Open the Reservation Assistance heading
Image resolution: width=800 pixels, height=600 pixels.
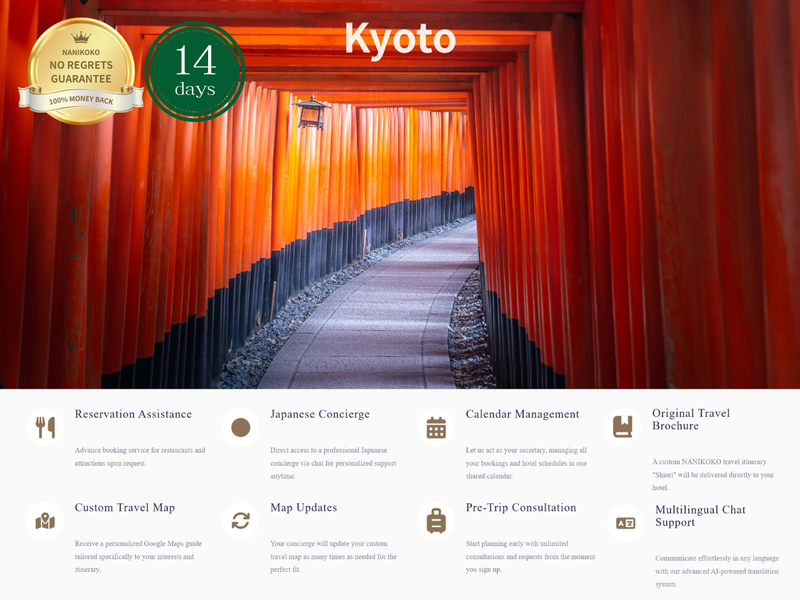click(x=133, y=414)
